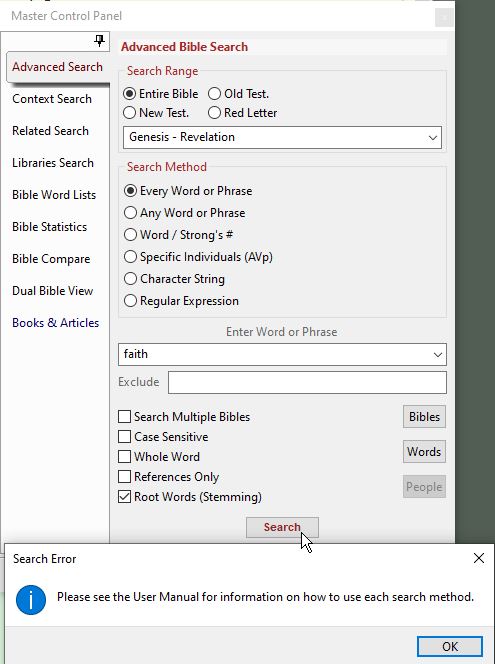The image size is (495, 664).
Task: Go to Libraries Search tab
Action: pyautogui.click(x=53, y=163)
